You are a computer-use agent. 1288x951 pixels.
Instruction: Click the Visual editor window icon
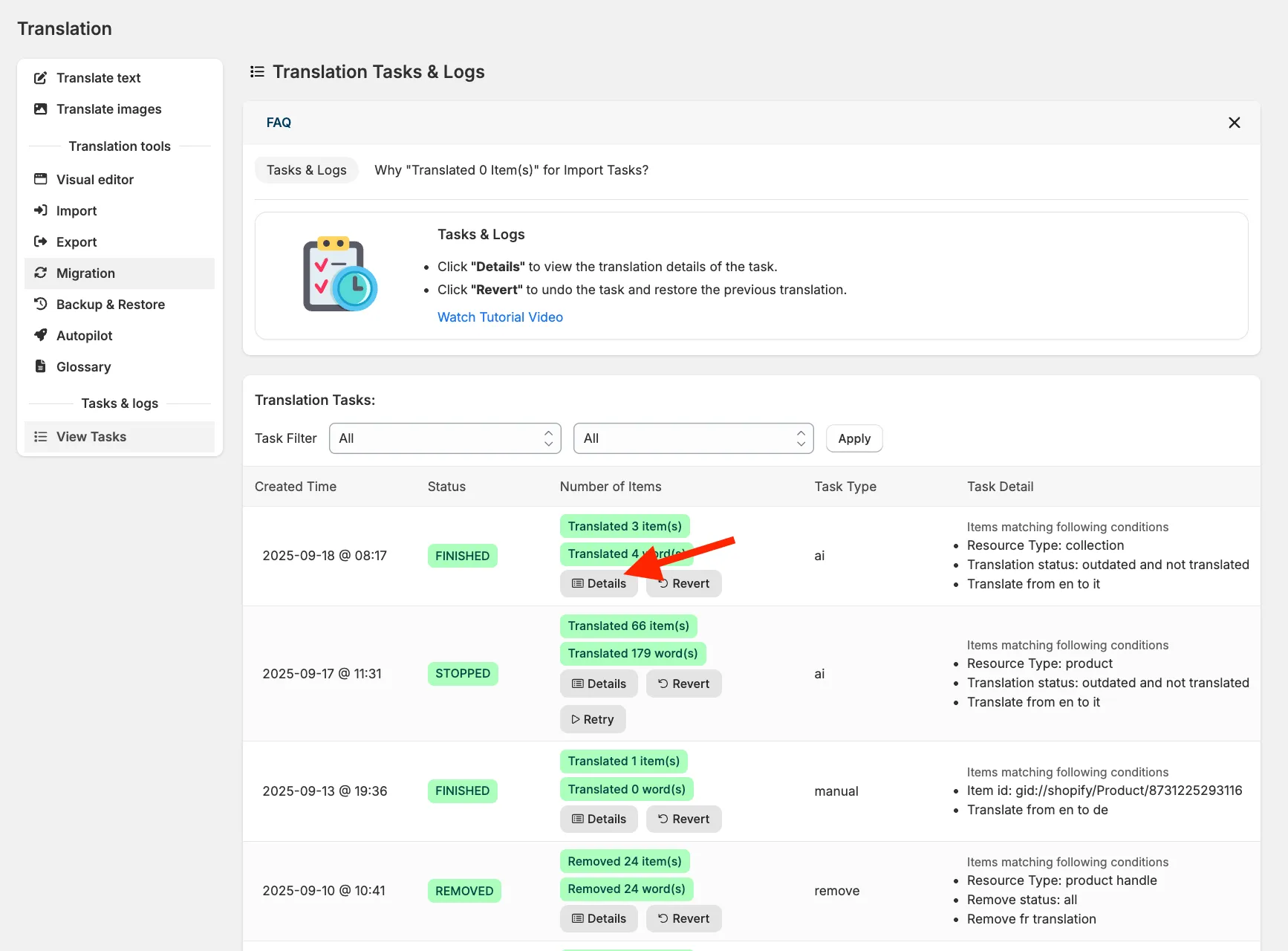coord(41,179)
